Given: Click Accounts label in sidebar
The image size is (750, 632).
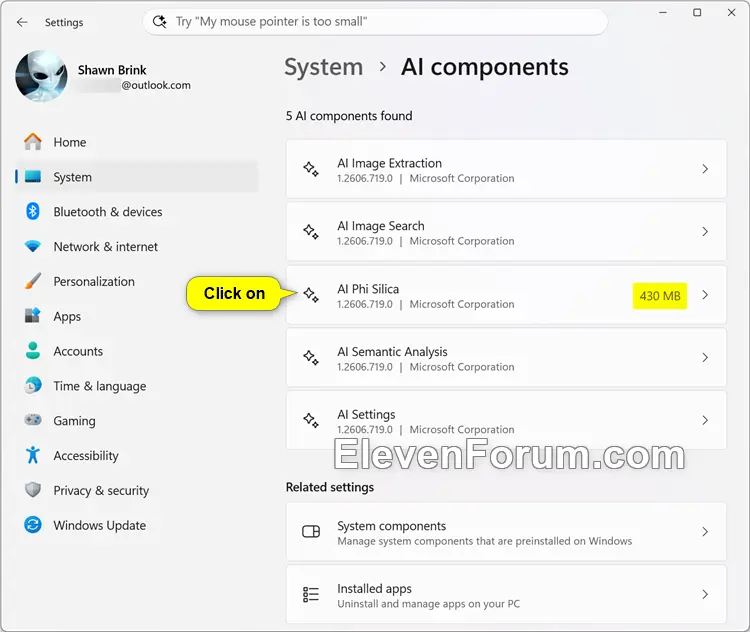Looking at the screenshot, I should pos(78,351).
